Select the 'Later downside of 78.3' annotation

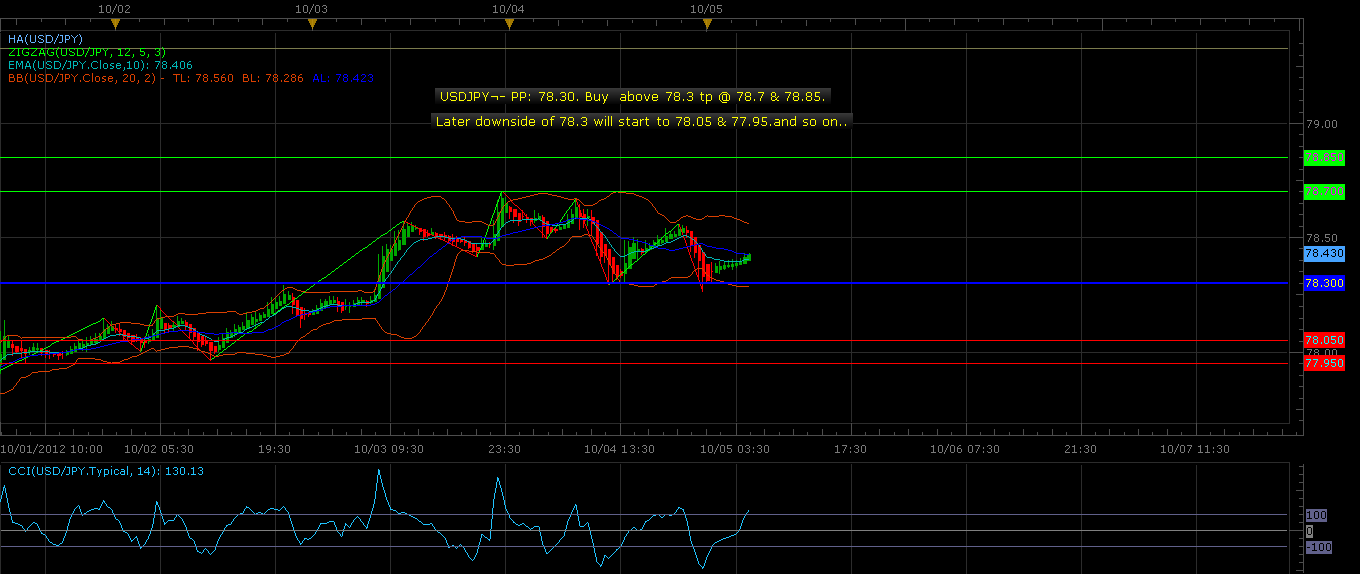point(642,120)
